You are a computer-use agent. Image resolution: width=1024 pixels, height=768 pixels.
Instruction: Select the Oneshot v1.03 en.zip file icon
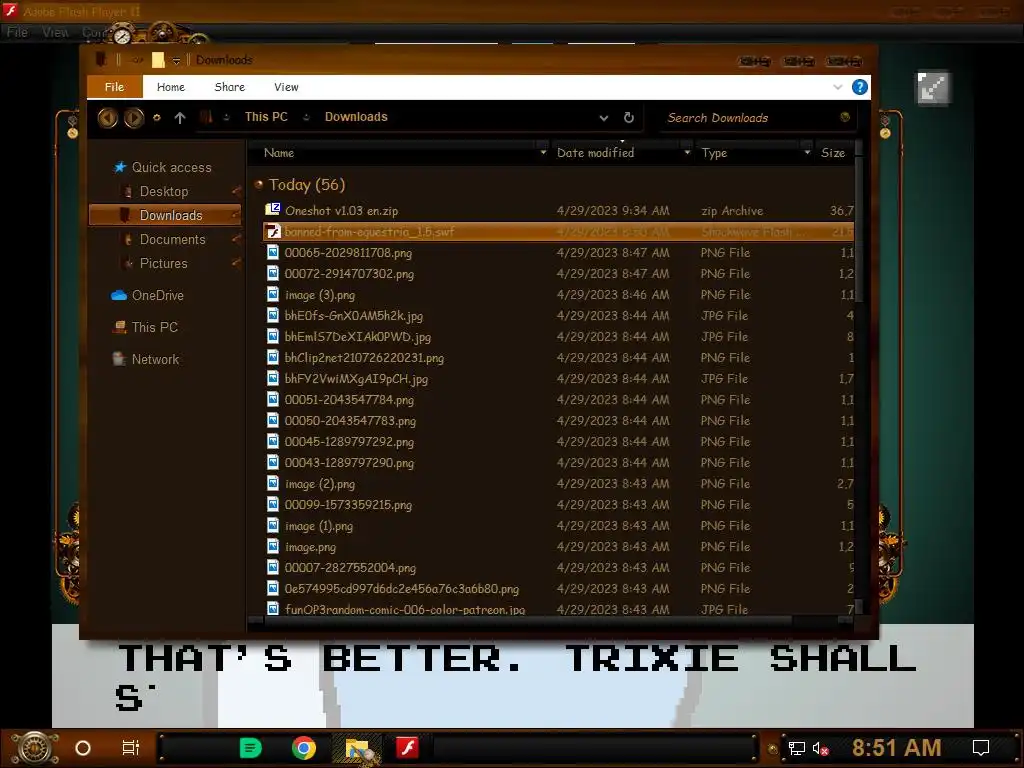pos(272,210)
